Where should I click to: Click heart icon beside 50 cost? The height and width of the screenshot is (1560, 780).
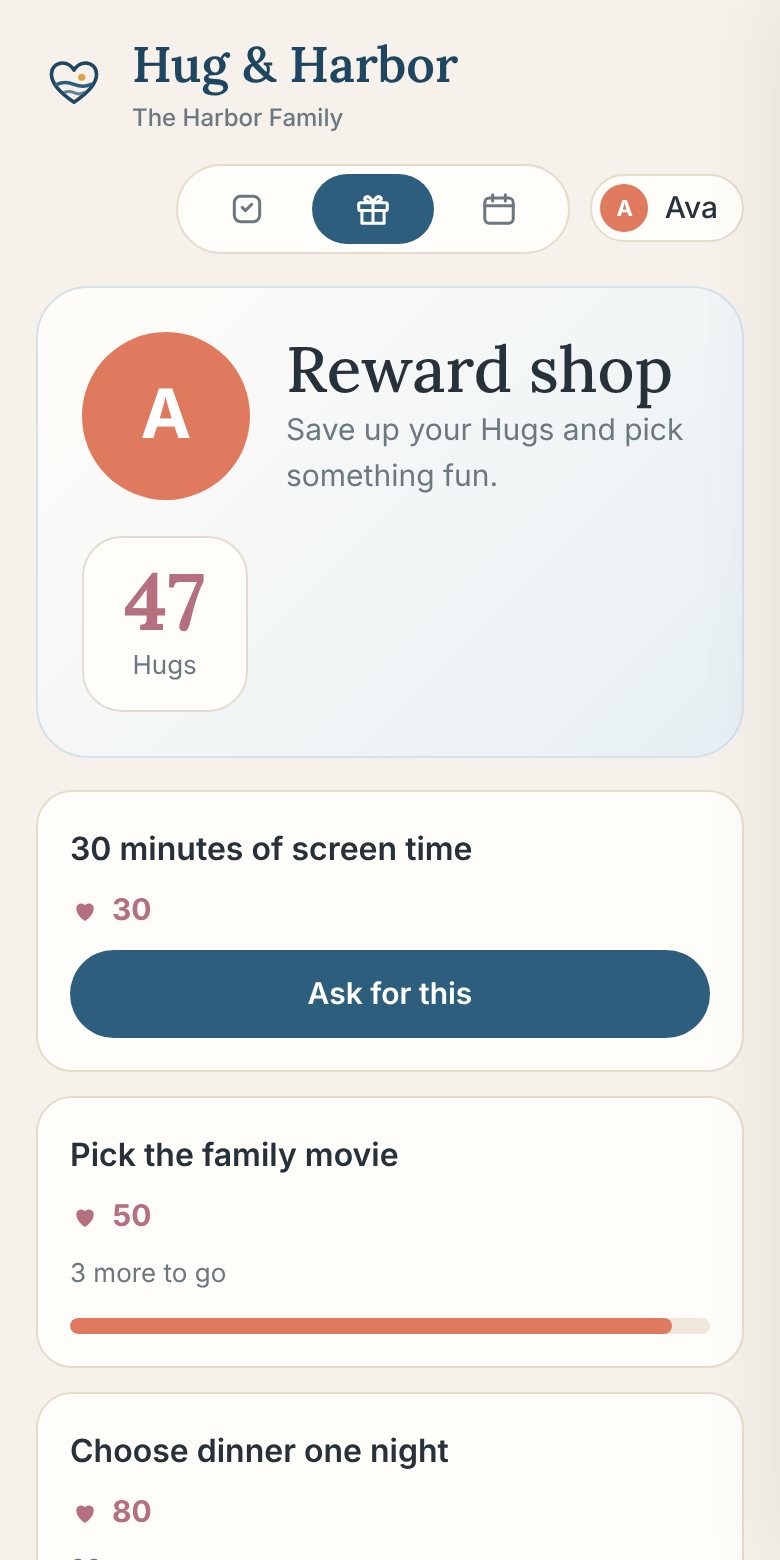(85, 1217)
